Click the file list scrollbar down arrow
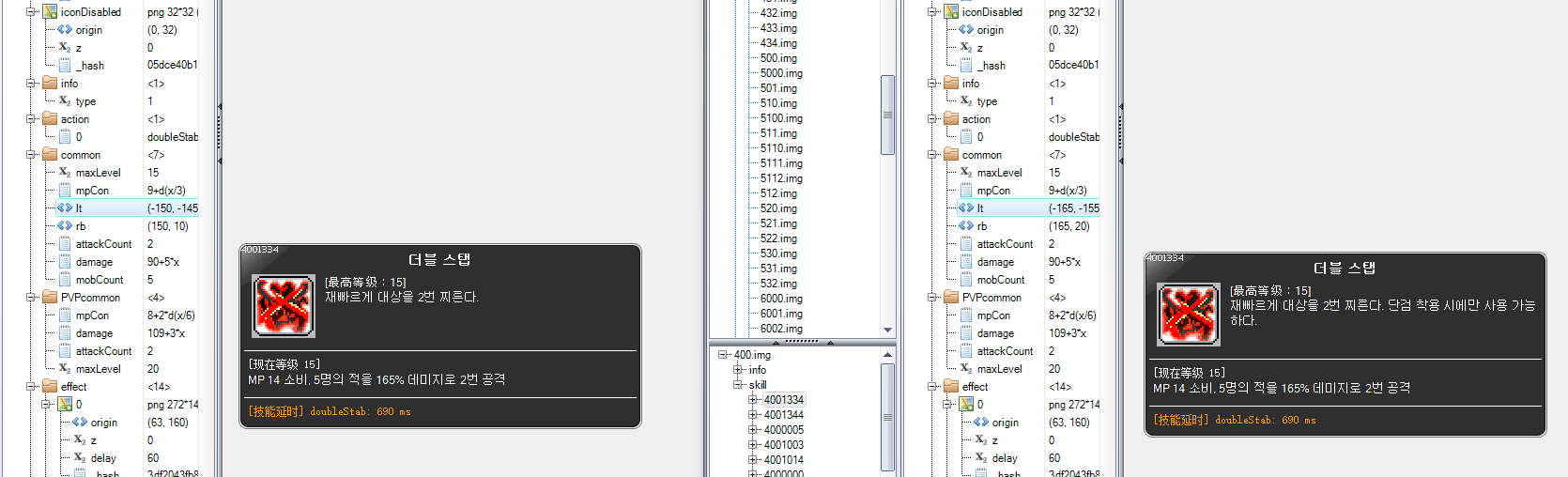This screenshot has height=477, width=1568. point(887,331)
